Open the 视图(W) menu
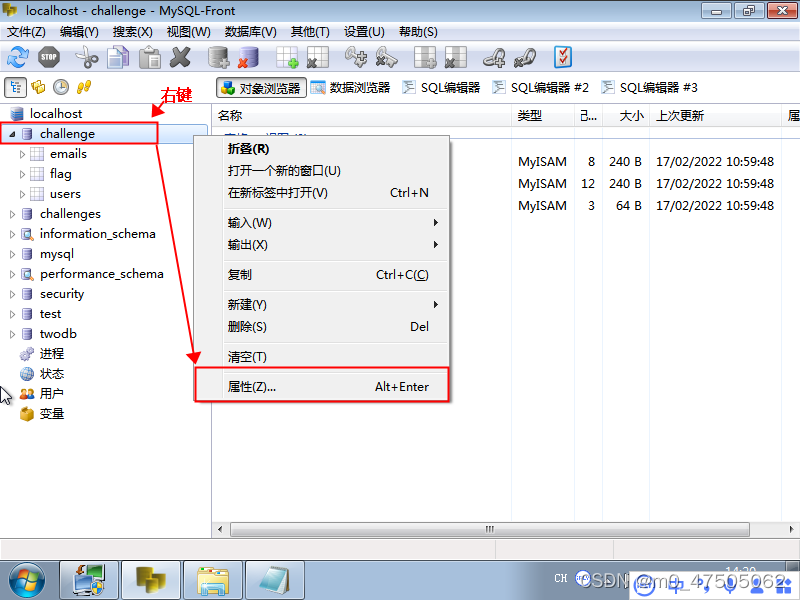800x600 pixels. tap(188, 32)
